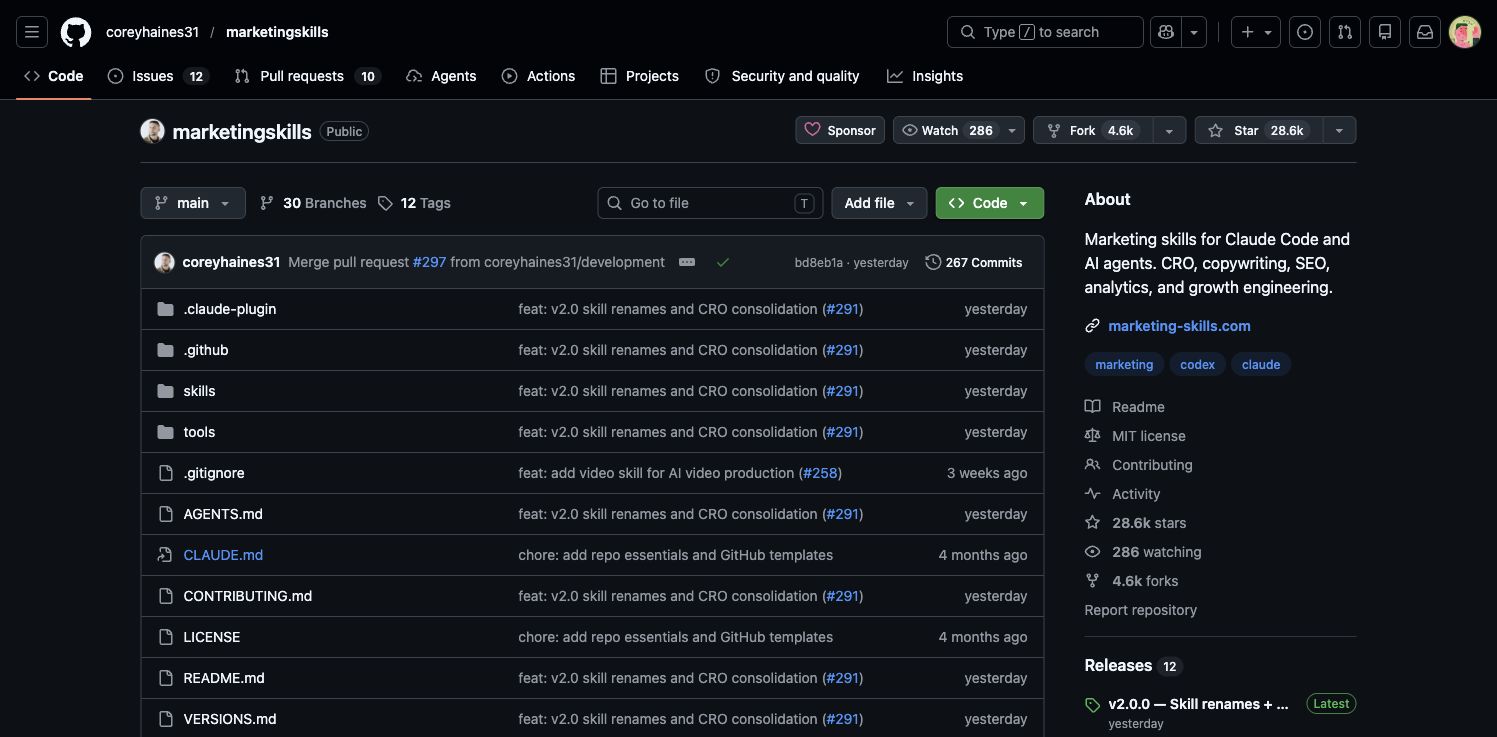Open pull request #297 link
This screenshot has width=1497, height=737.
pos(429,262)
